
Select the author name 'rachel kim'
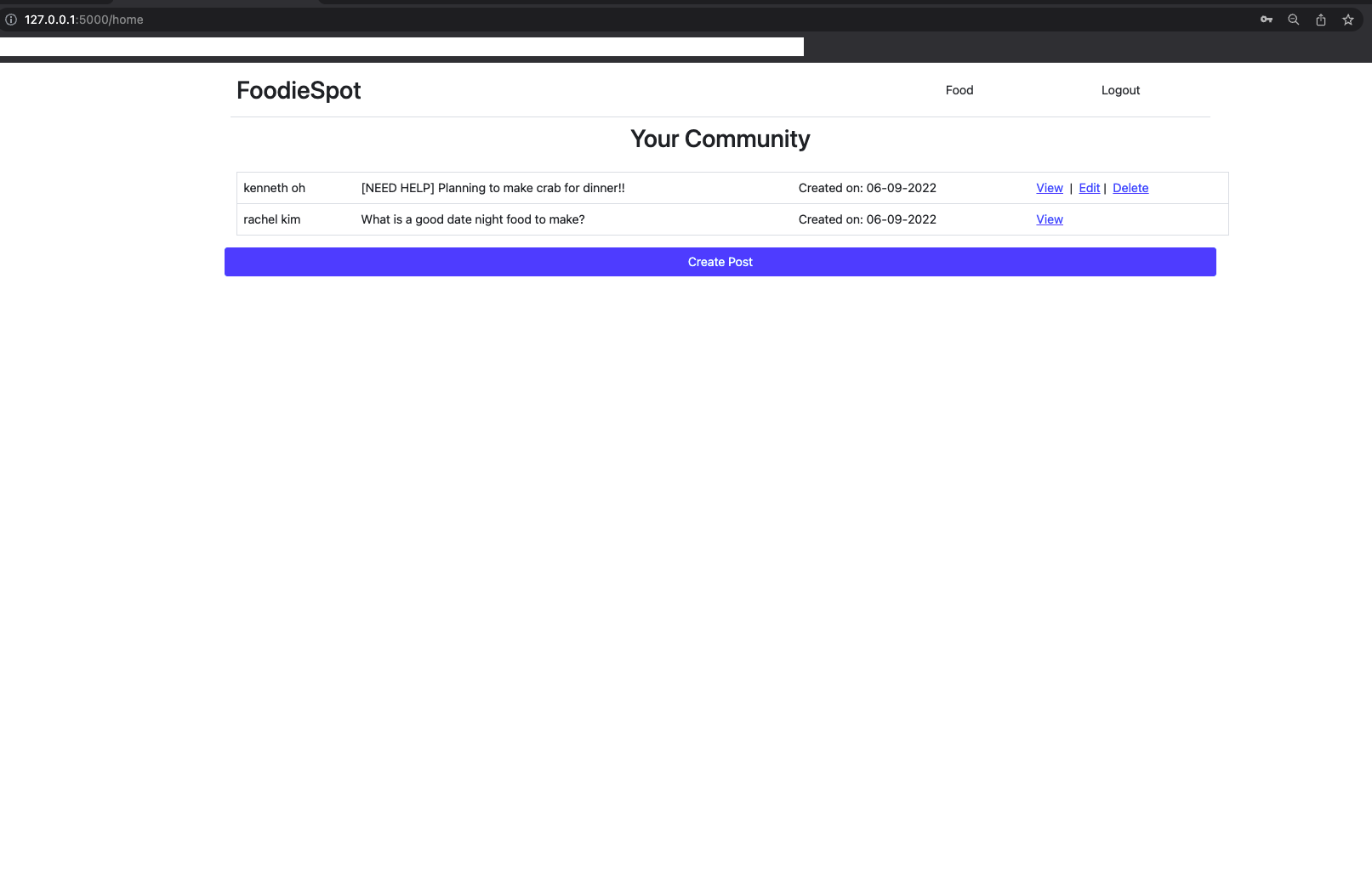coord(272,219)
